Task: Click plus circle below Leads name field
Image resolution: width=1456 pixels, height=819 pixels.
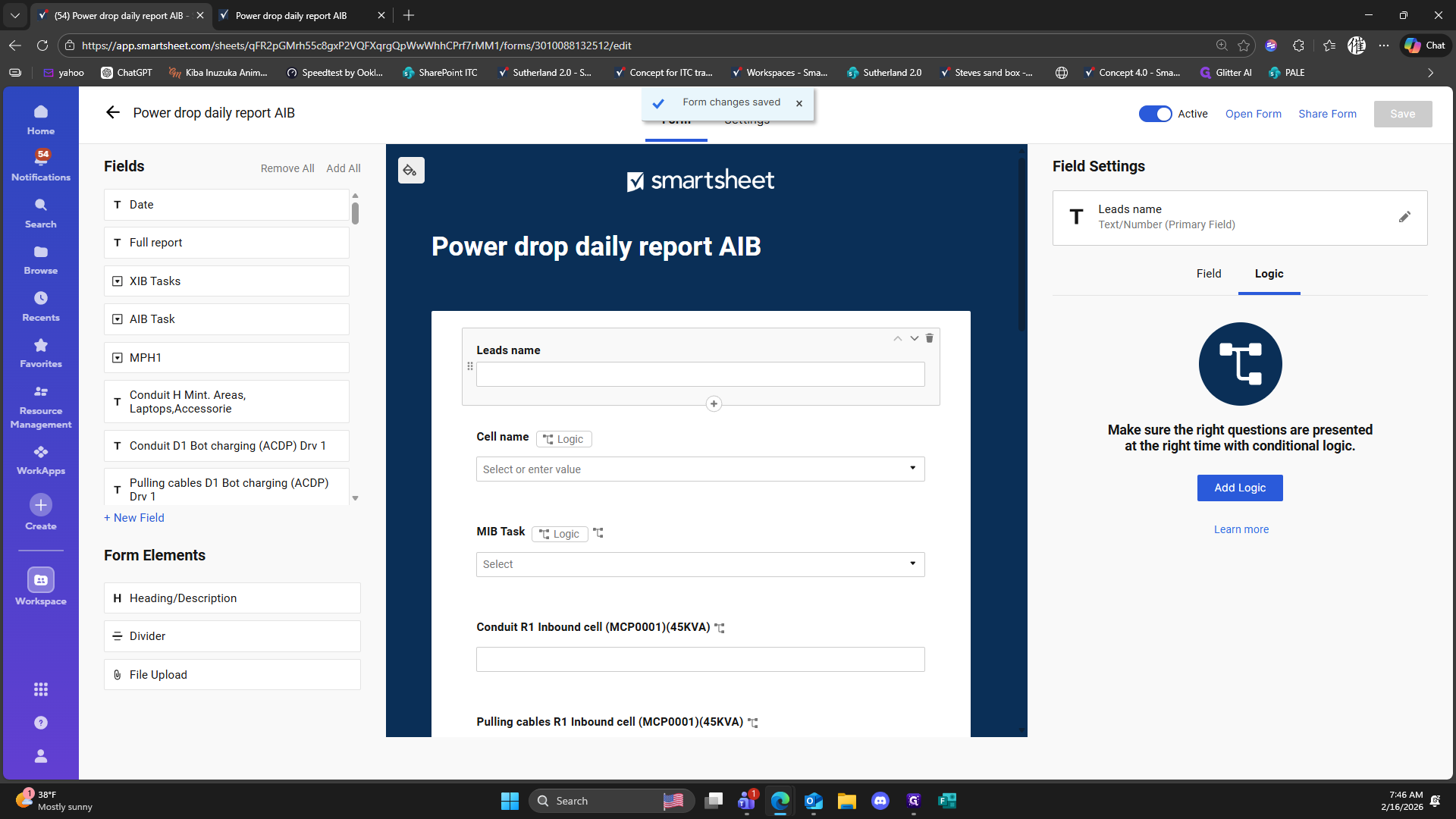Action: click(714, 403)
